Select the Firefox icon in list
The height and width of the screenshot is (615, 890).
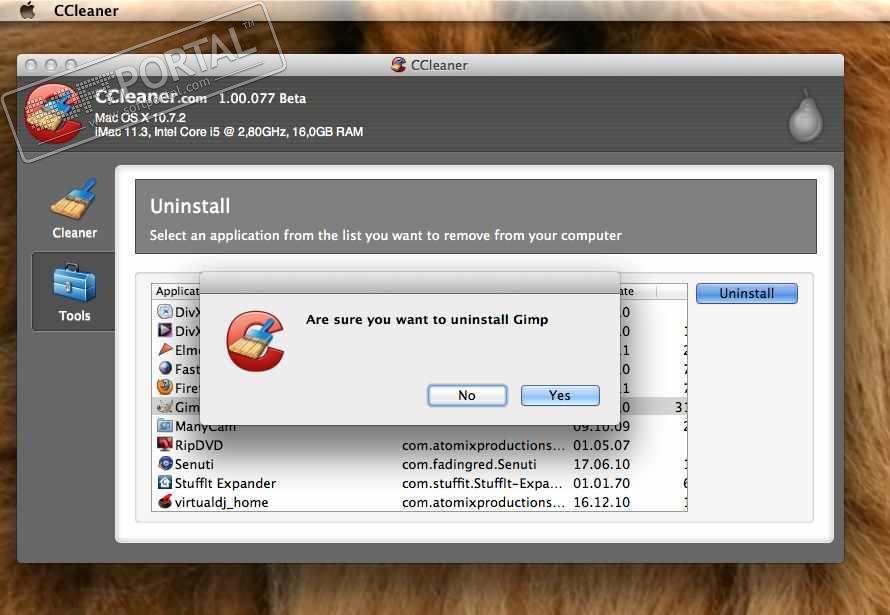click(165, 387)
